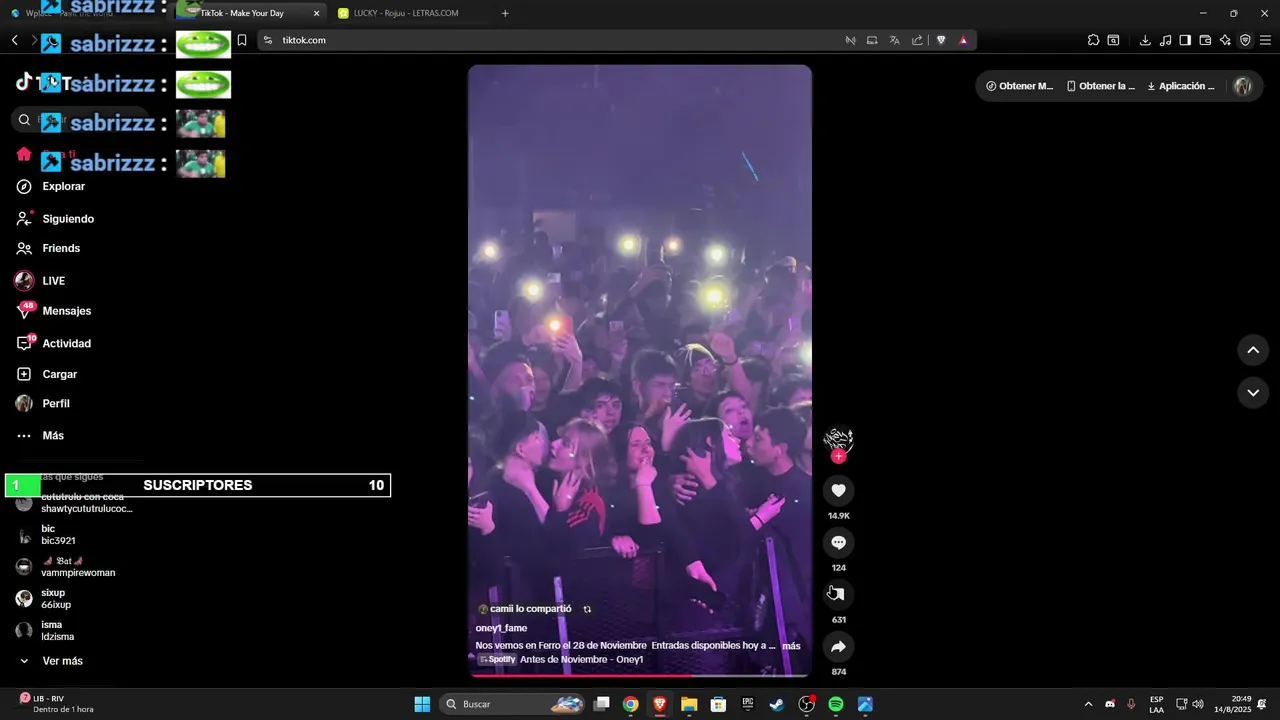1280x720 pixels.
Task: Click the video progress bar
Action: point(640,676)
